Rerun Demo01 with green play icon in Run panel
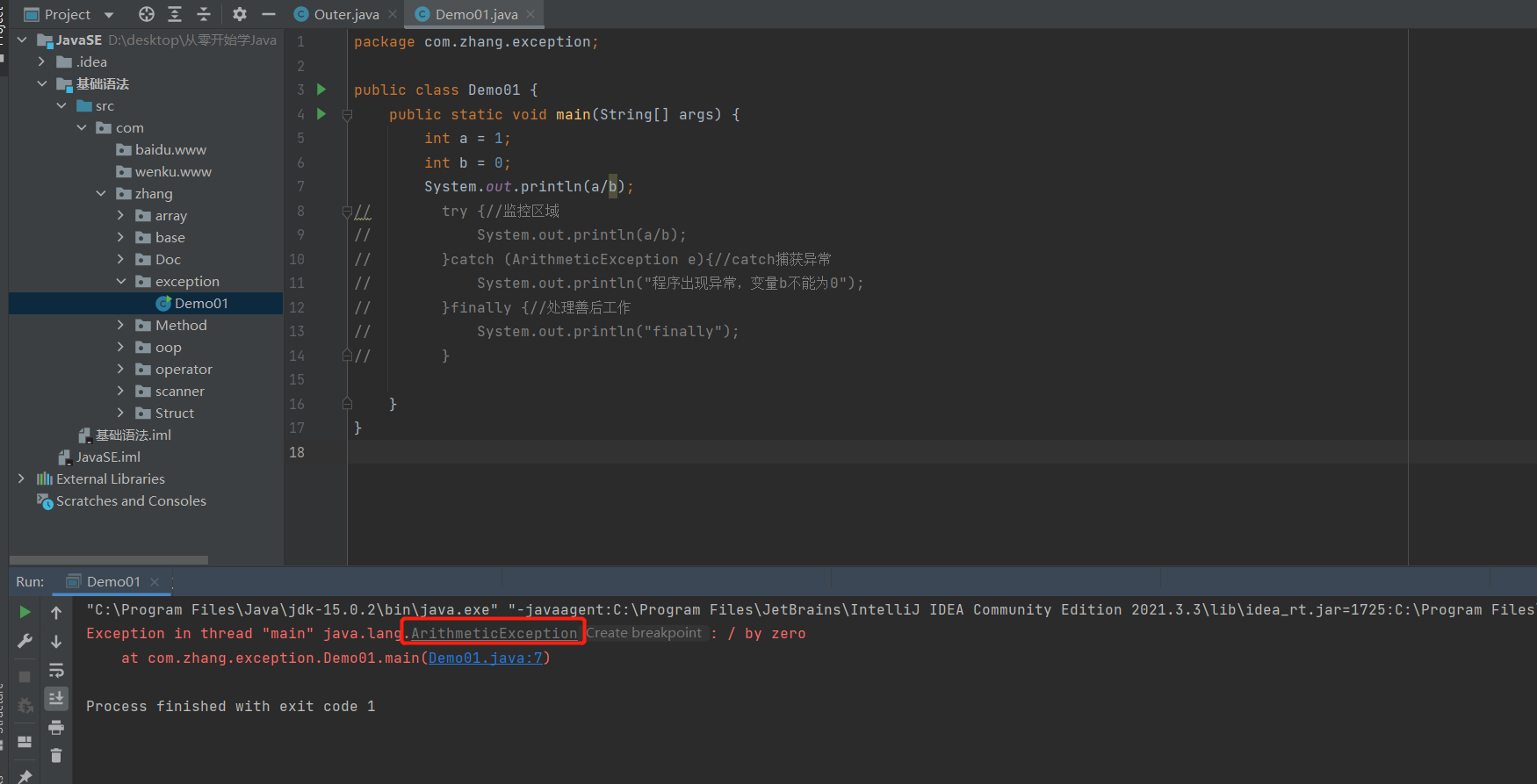 coord(25,612)
